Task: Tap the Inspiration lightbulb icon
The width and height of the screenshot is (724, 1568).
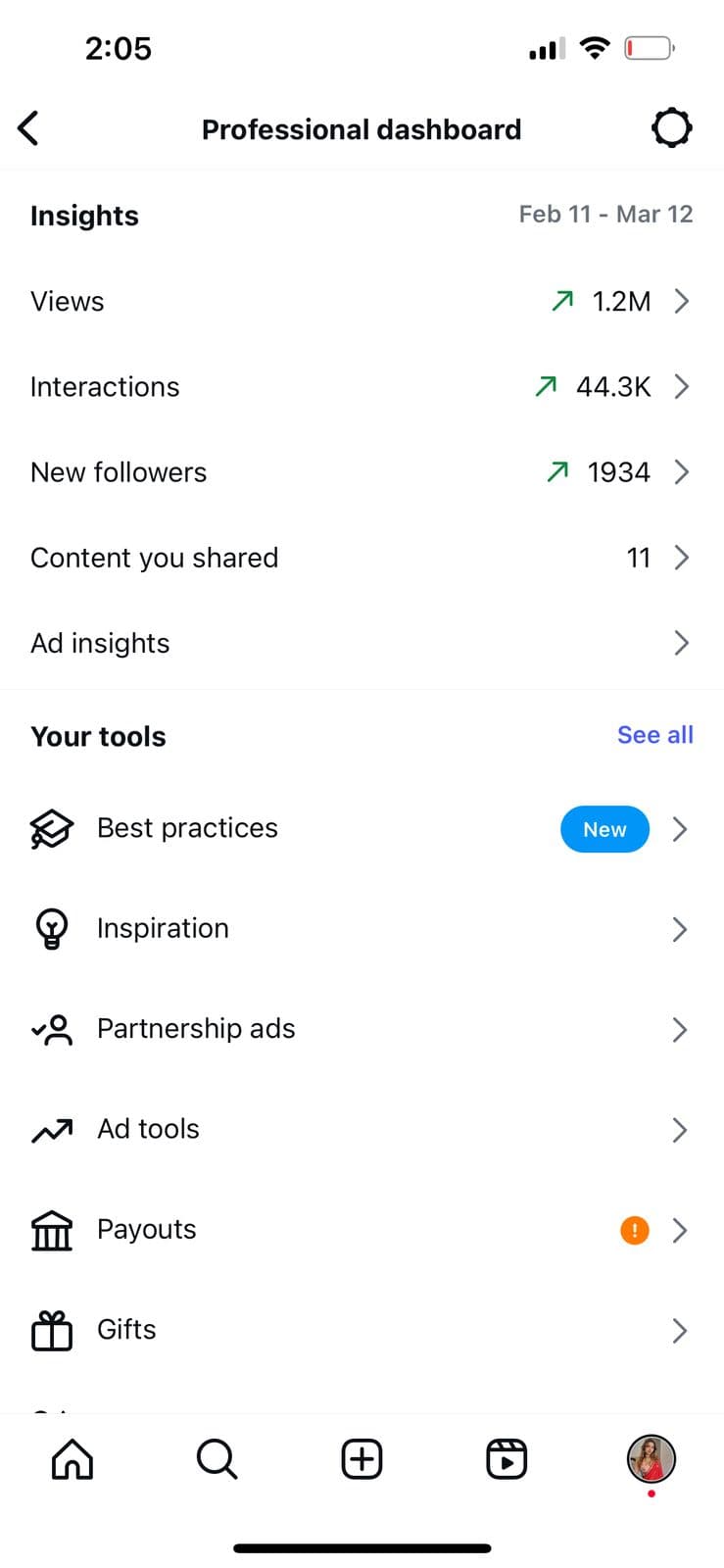Action: click(52, 929)
